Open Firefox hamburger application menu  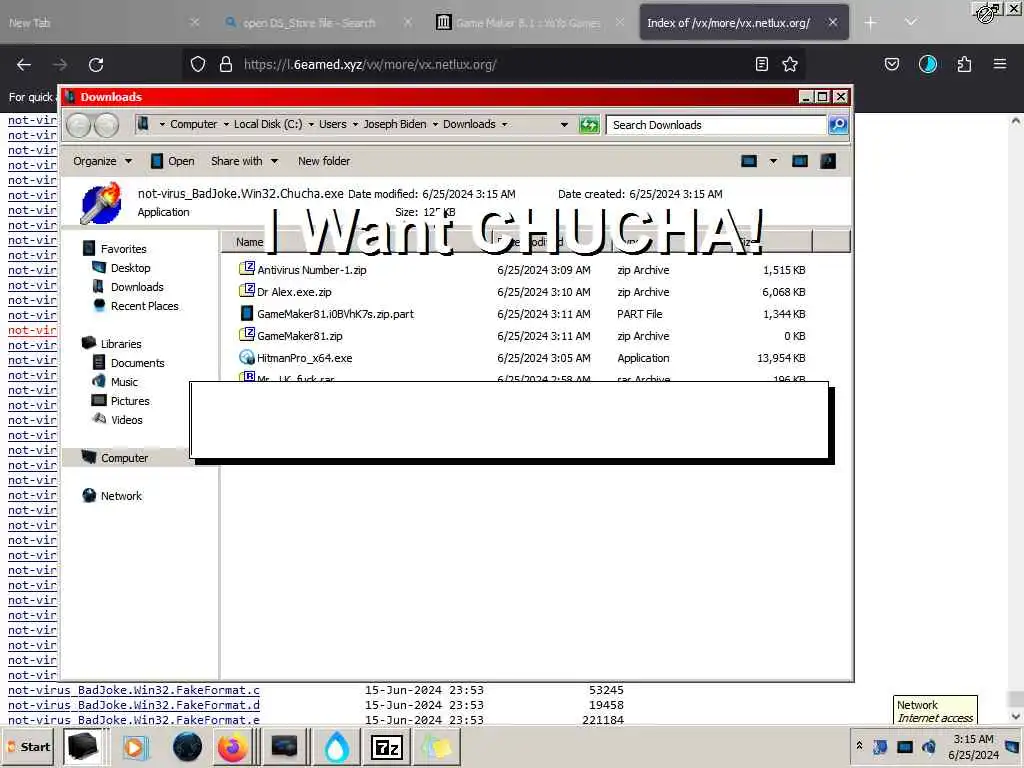tap(1000, 64)
